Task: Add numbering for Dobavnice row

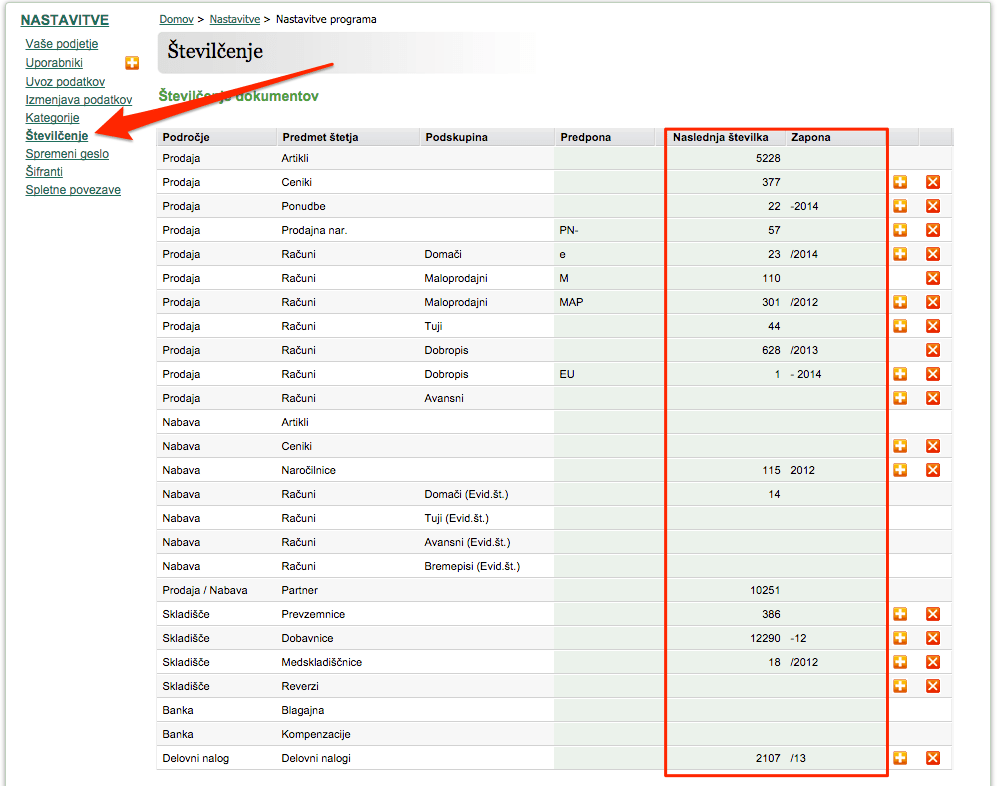Action: [900, 638]
